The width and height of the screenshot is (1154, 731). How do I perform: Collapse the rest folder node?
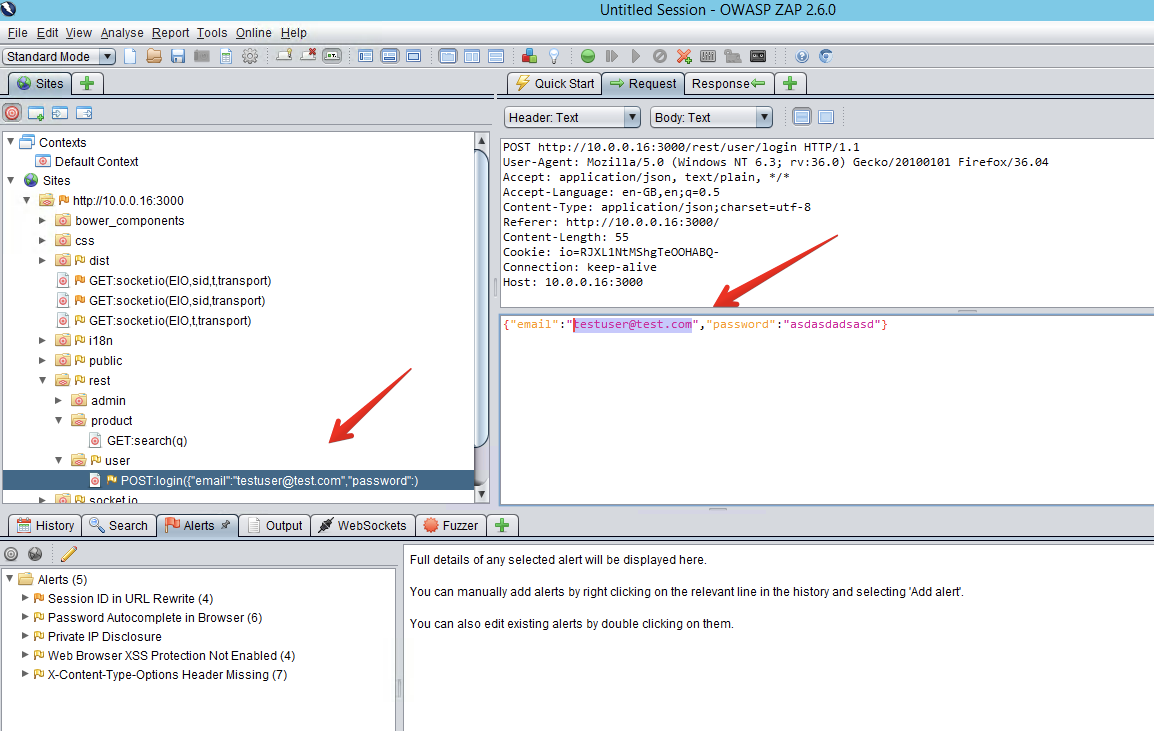(42, 380)
